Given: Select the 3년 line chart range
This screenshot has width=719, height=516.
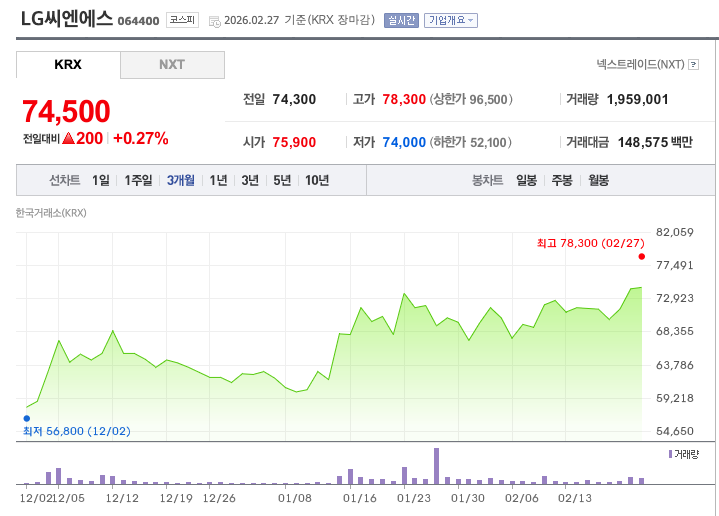Looking at the screenshot, I should click(250, 180).
